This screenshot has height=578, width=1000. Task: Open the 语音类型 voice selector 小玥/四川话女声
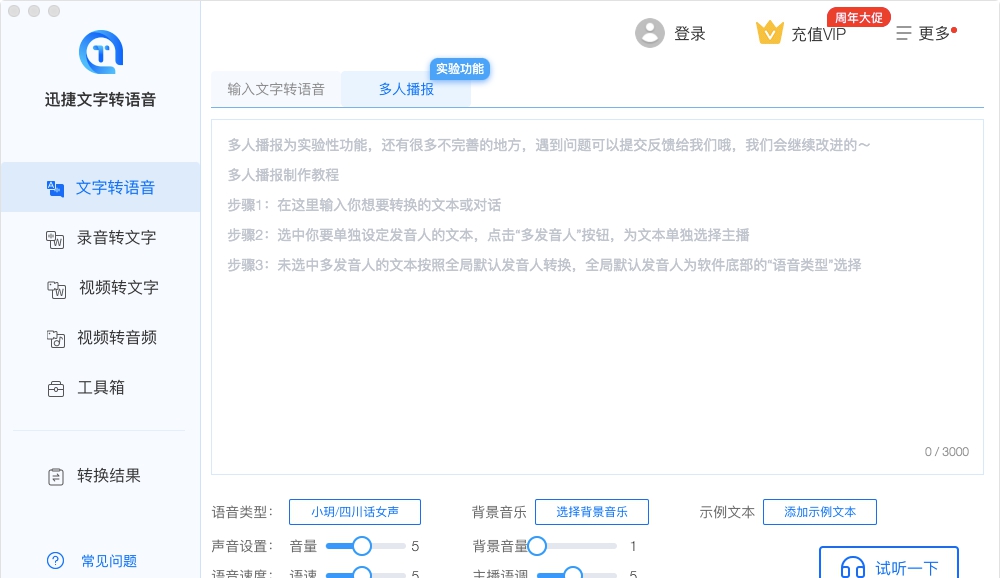coord(355,511)
